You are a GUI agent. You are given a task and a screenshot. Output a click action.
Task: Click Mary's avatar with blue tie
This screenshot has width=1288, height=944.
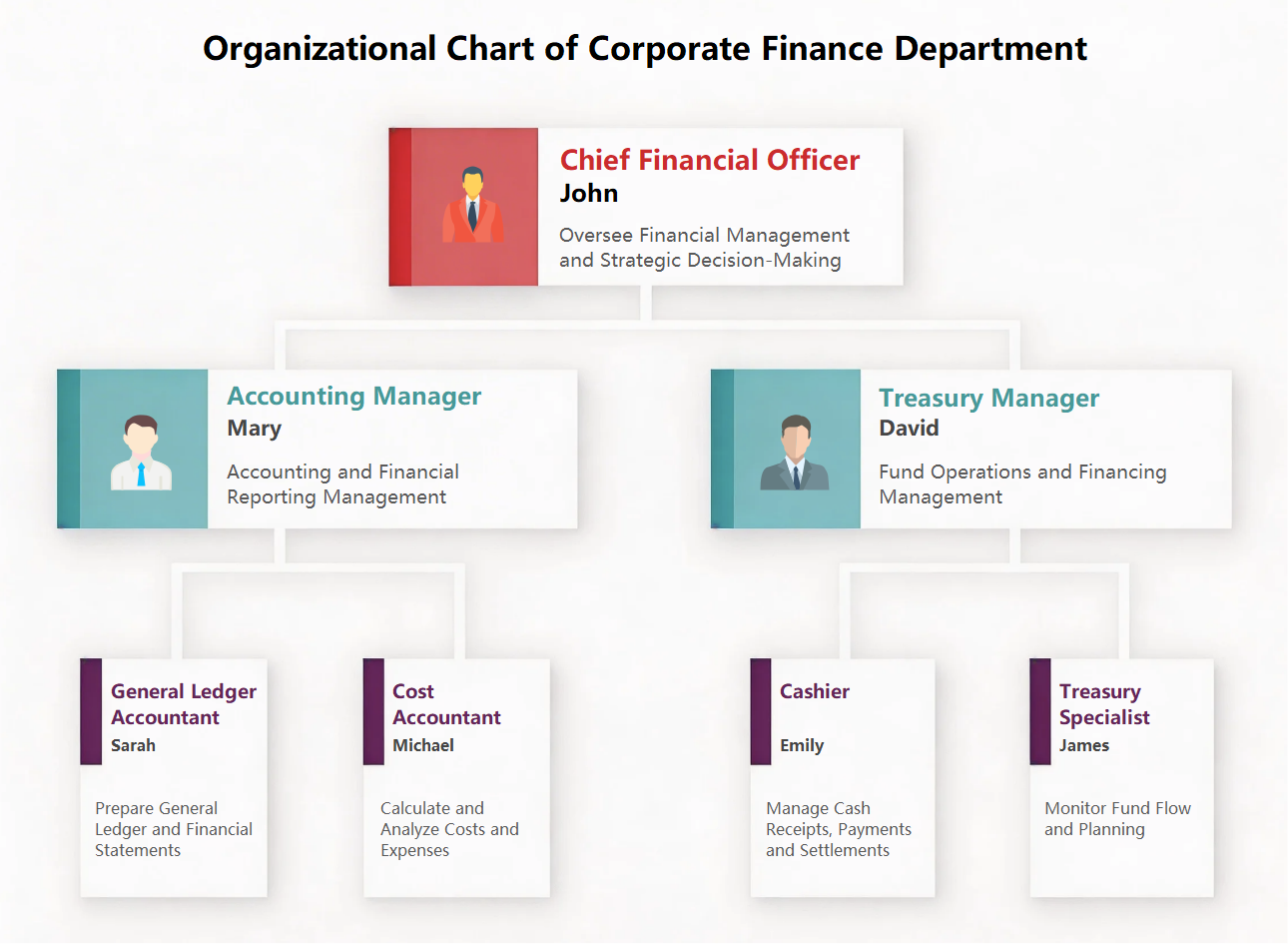point(141,453)
